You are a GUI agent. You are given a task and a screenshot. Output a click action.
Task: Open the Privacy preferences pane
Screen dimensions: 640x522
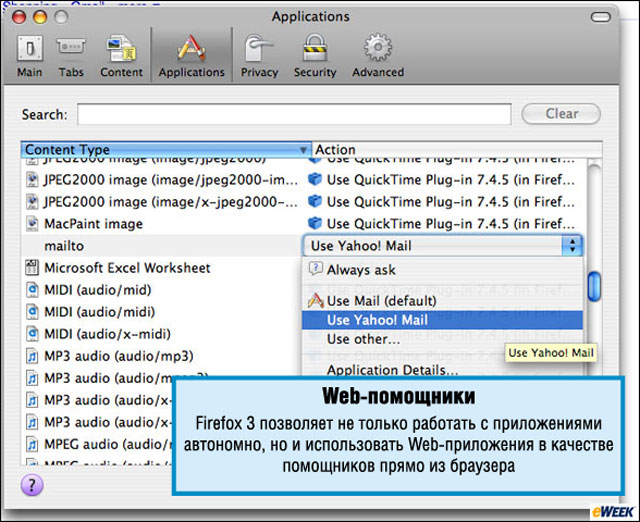pos(259,56)
